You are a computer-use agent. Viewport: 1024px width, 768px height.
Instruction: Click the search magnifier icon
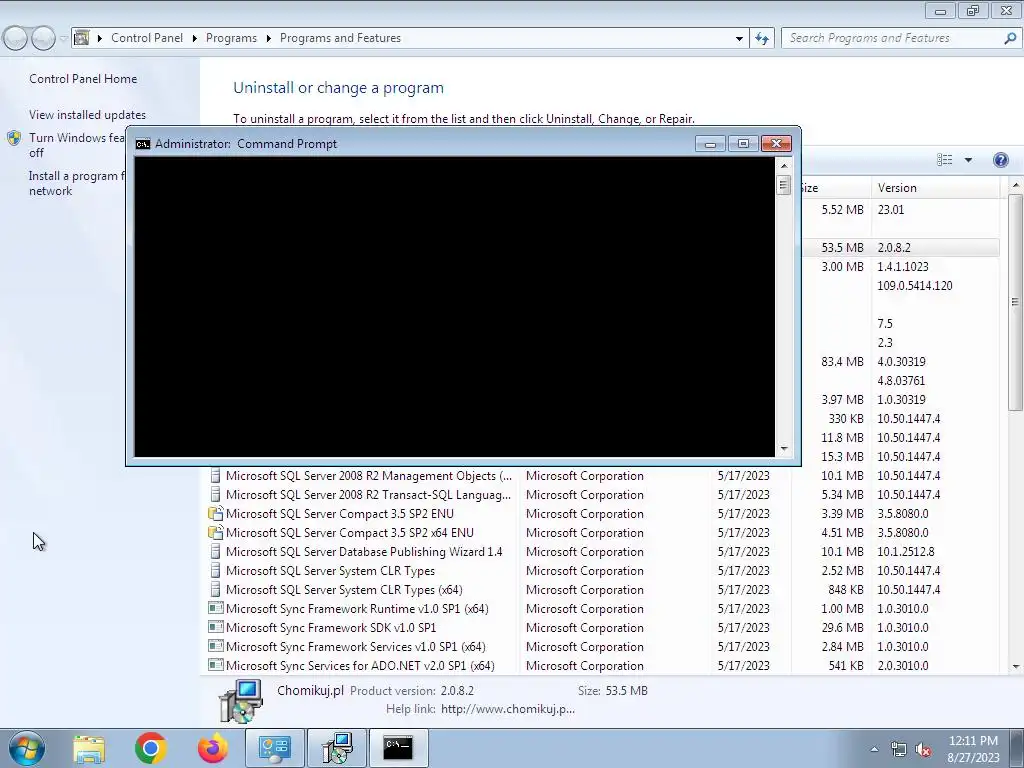(1010, 39)
